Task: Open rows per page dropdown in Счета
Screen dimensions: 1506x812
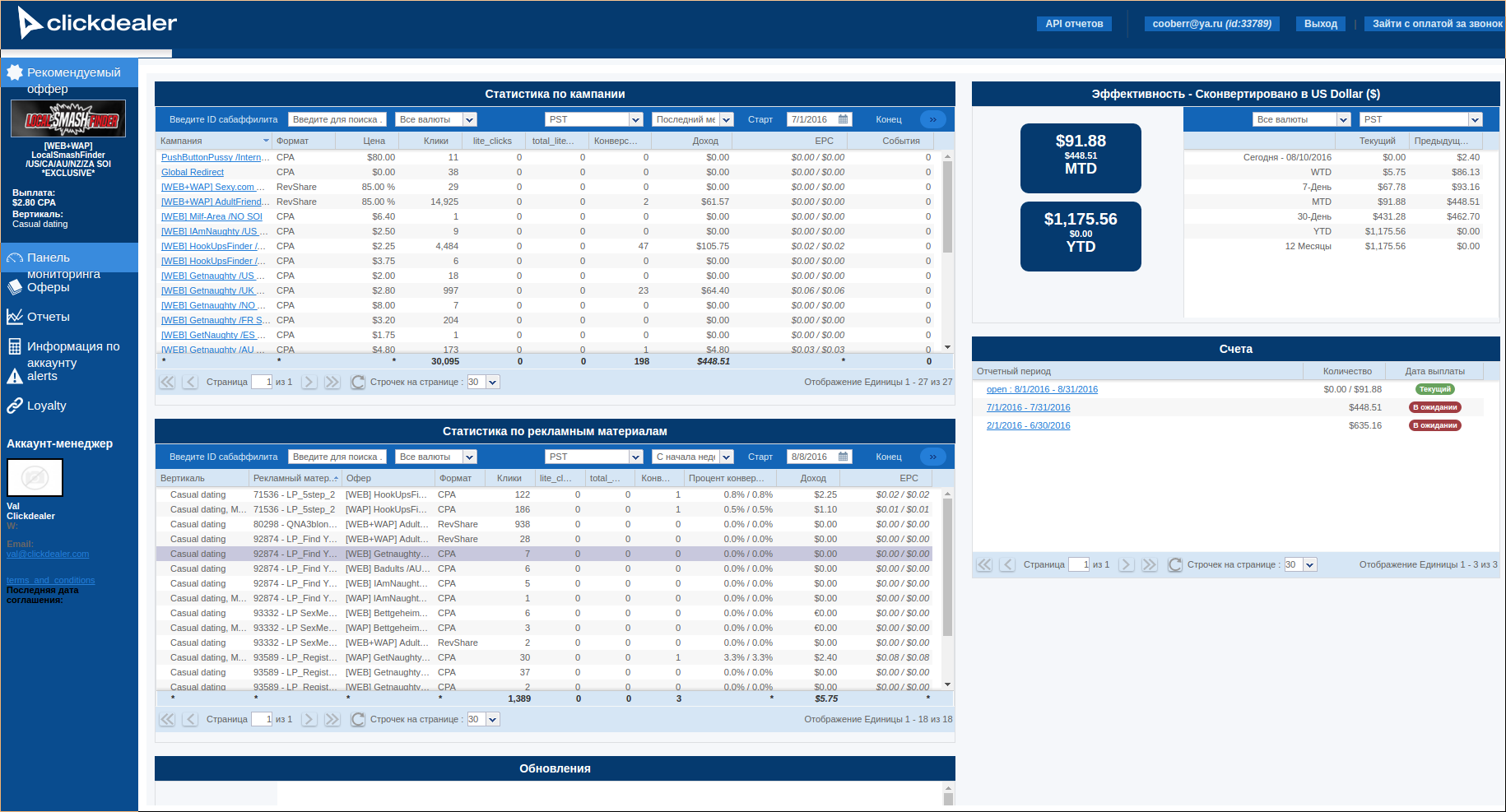Action: [x=1300, y=564]
